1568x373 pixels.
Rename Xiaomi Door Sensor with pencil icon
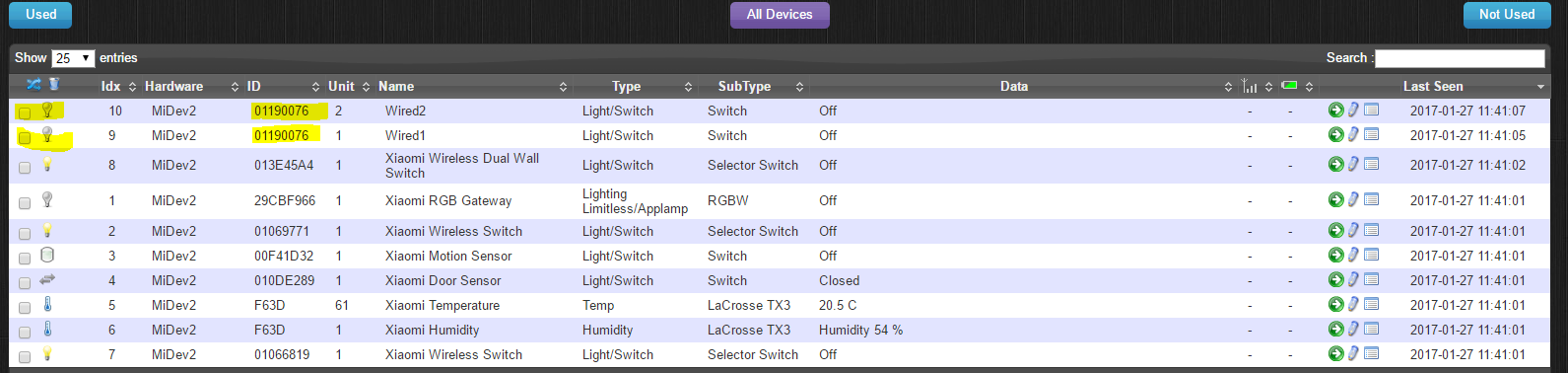pos(1353,279)
